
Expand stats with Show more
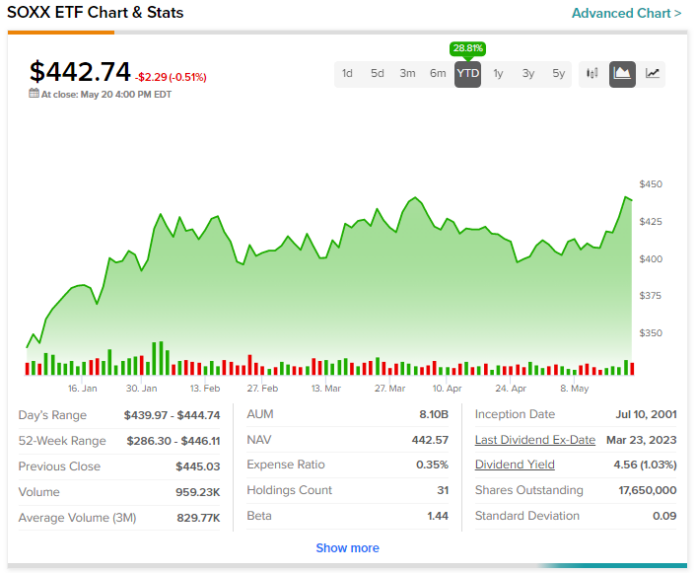(x=347, y=548)
